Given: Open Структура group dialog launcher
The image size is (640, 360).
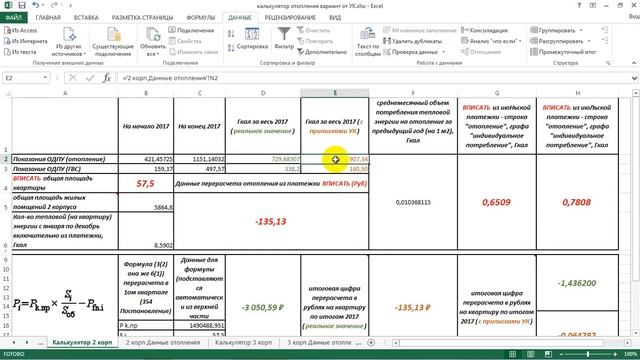Looking at the screenshot, I should [x=608, y=63].
